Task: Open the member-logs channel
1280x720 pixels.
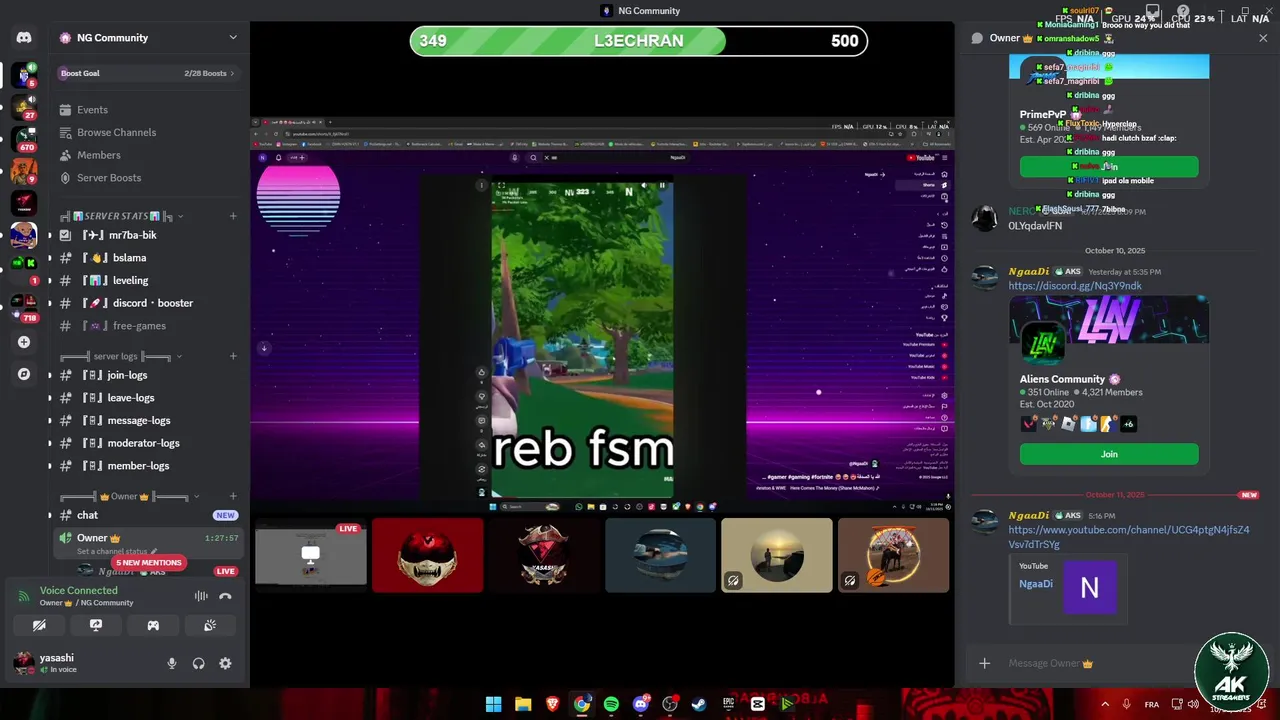Action: coord(148,466)
